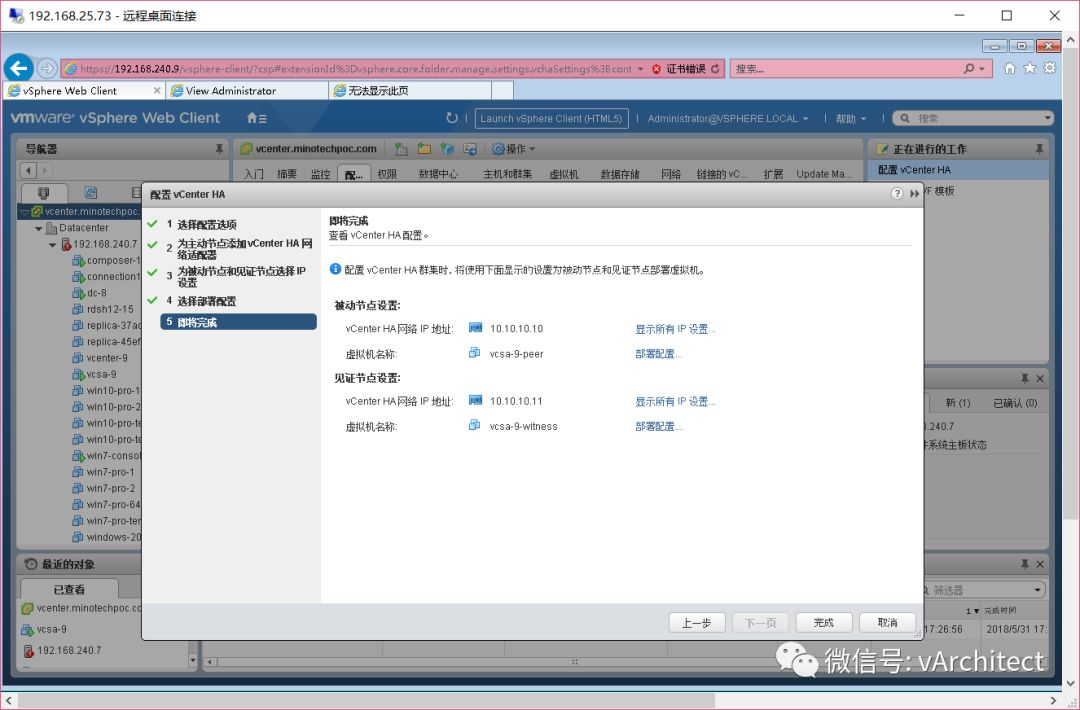1080x710 pixels.
Task: Click Launch vSphere Client (HTML5) button
Action: (x=551, y=118)
